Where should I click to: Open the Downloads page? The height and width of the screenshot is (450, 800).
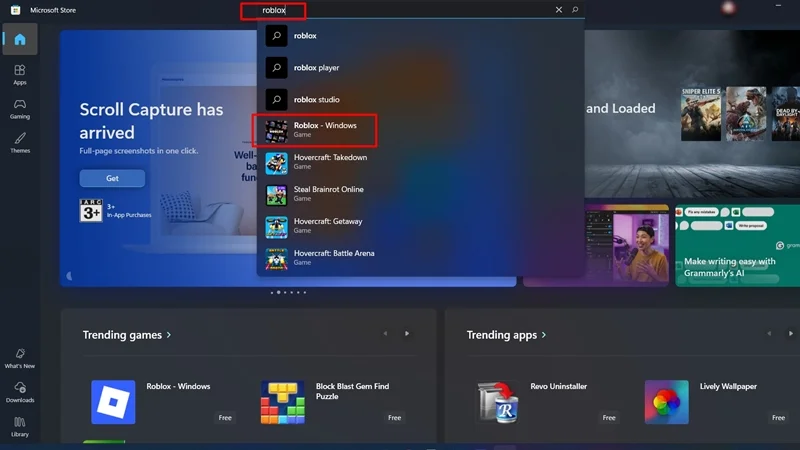20,392
